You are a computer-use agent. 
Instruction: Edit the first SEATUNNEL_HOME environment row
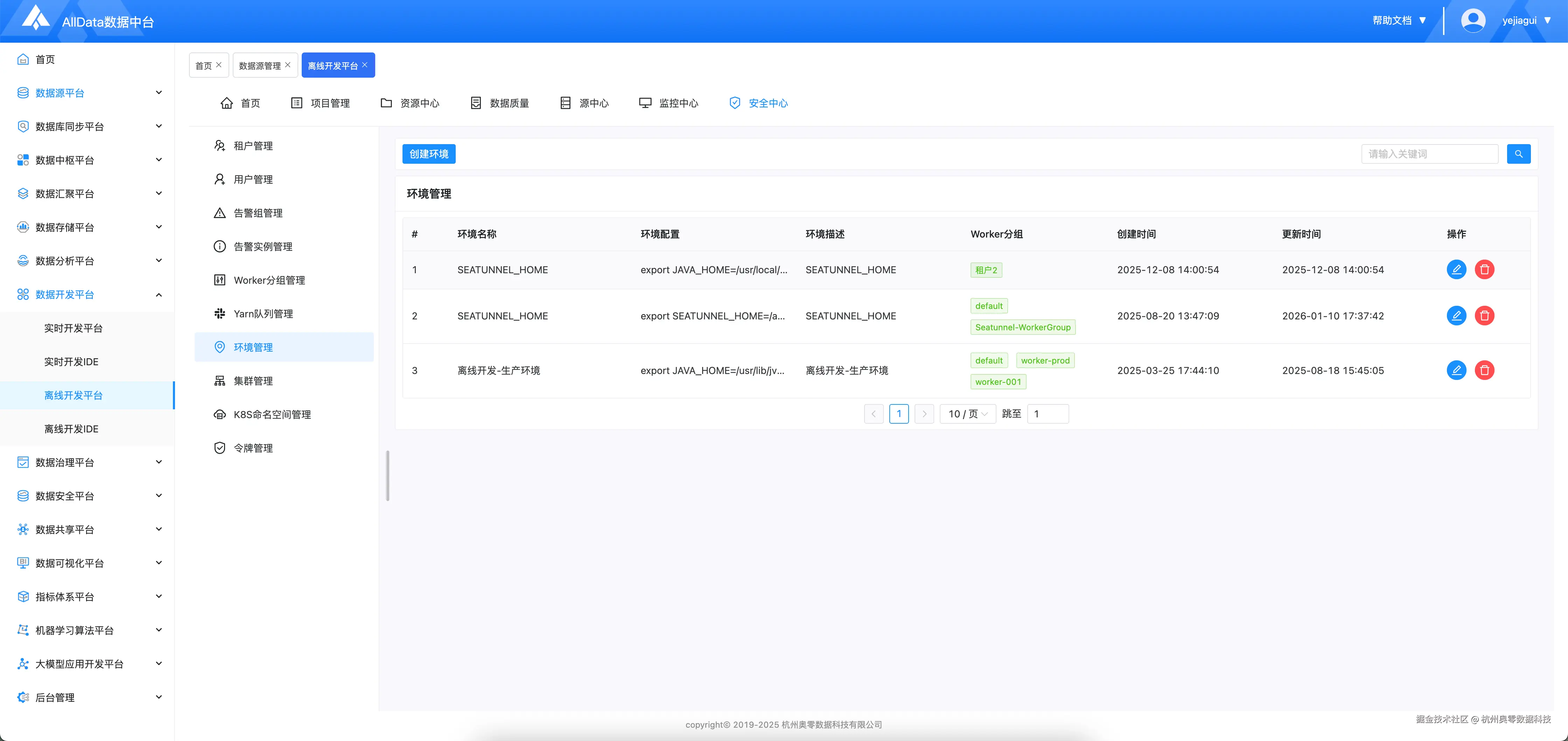point(1456,269)
